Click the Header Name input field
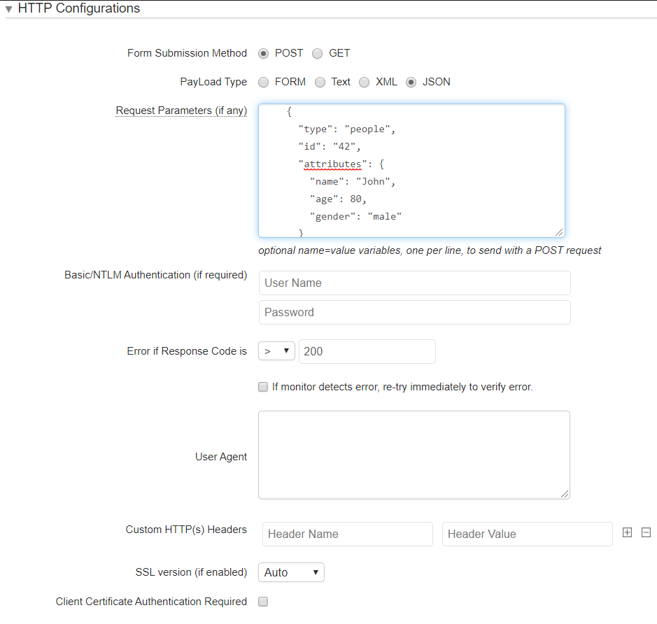 [347, 534]
